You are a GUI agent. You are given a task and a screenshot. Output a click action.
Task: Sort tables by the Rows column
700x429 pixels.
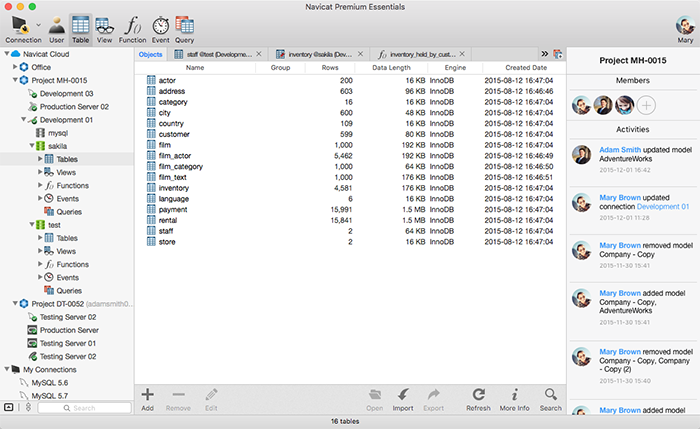coord(330,67)
